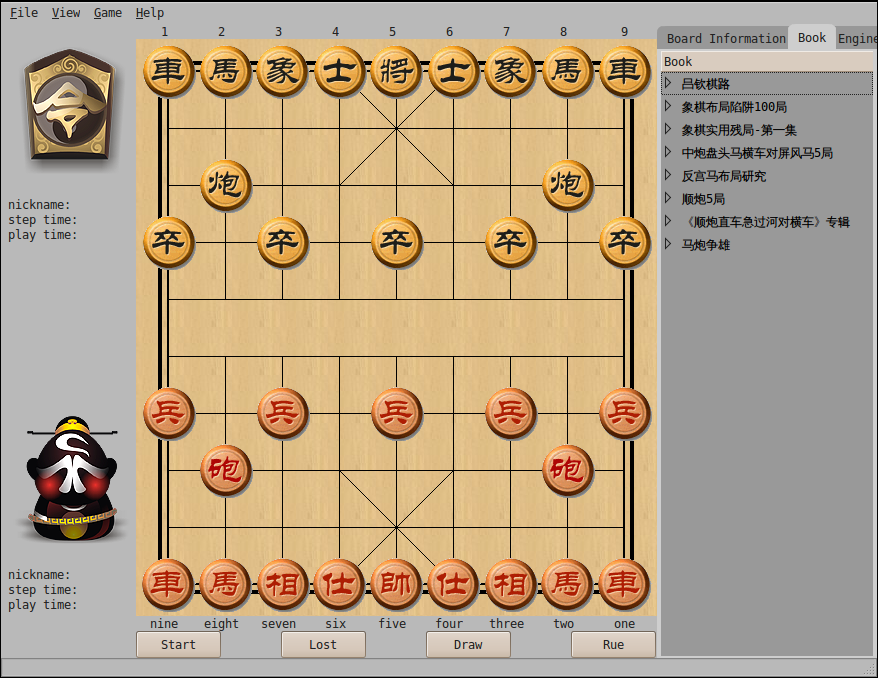The height and width of the screenshot is (678, 878).
Task: Select the red center soldier on file five
Action: tap(396, 413)
